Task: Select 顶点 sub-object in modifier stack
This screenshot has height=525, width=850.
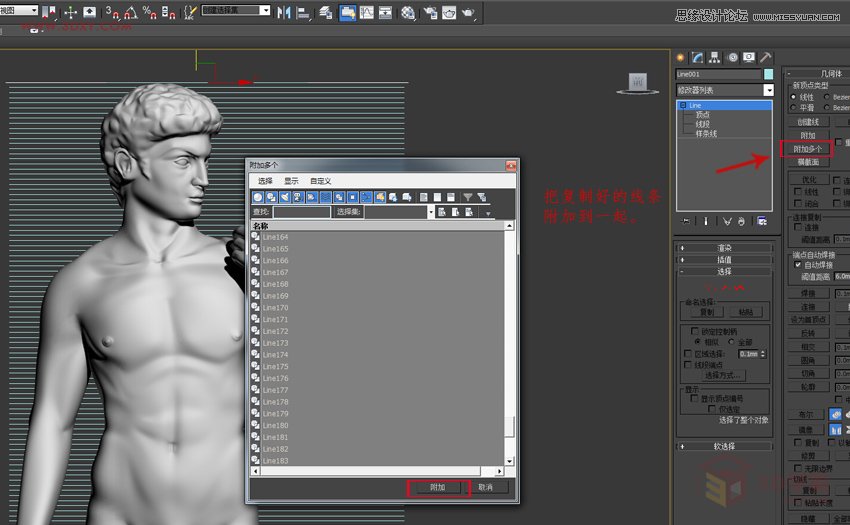Action: click(703, 115)
